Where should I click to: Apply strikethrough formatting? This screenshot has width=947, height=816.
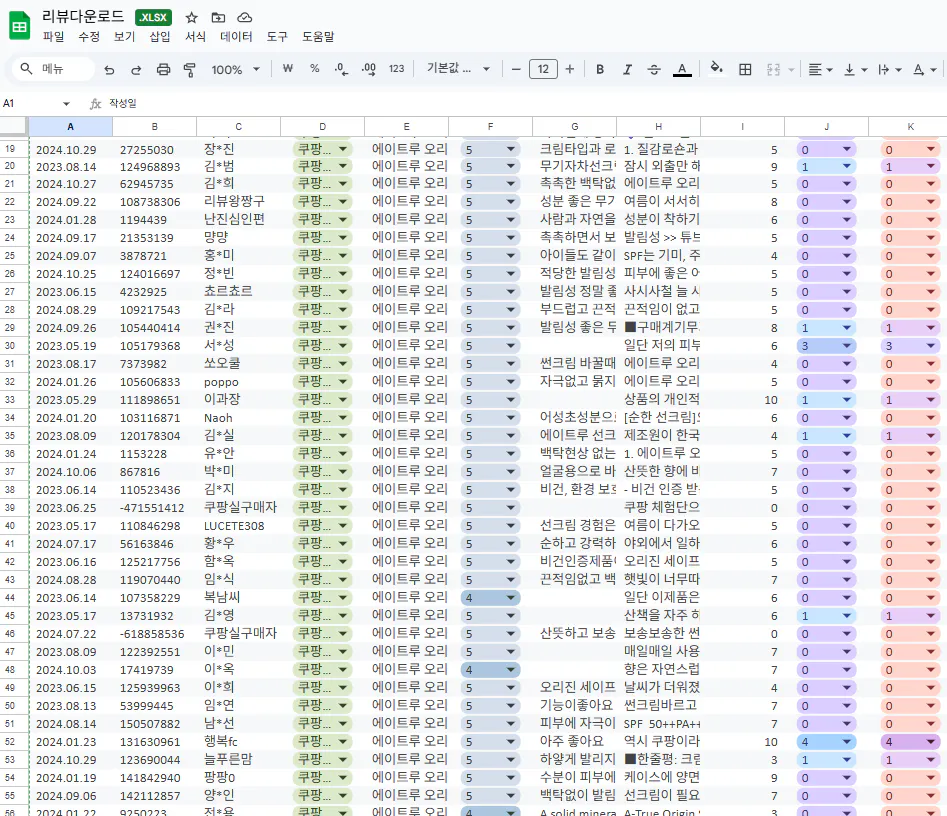click(654, 69)
